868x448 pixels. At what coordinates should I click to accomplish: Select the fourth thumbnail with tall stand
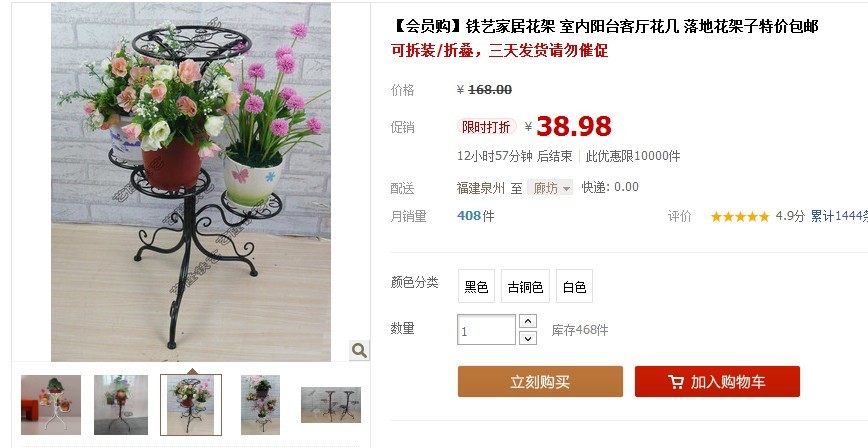(x=260, y=405)
